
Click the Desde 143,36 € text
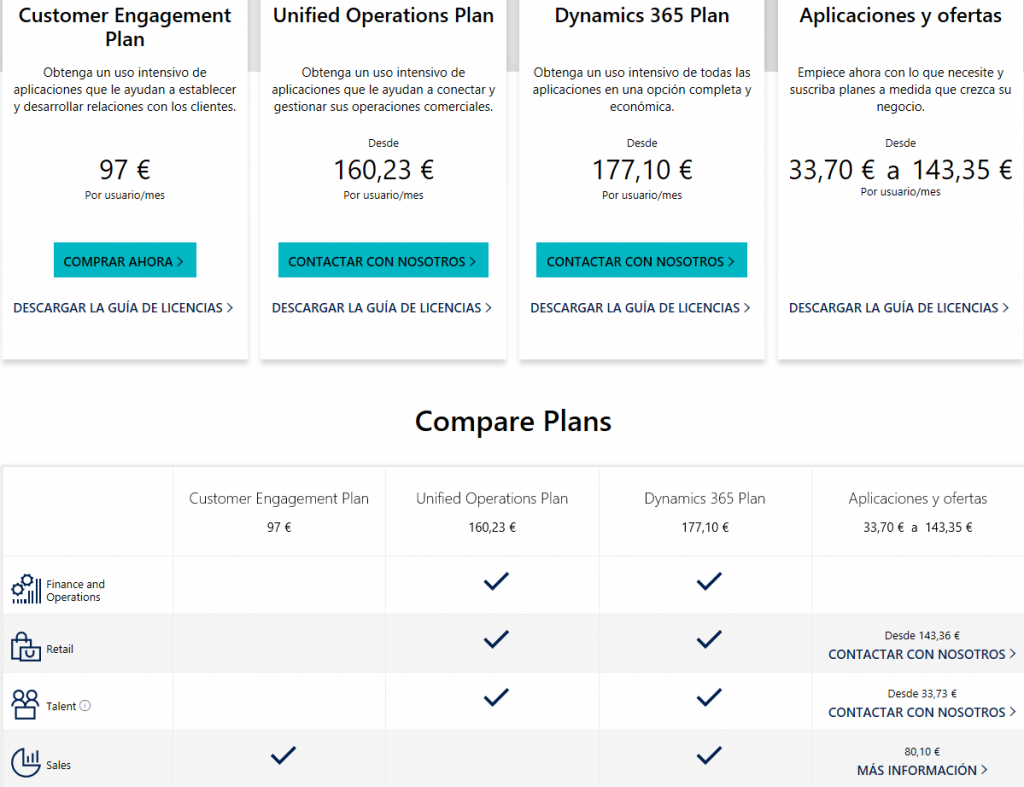tap(922, 635)
